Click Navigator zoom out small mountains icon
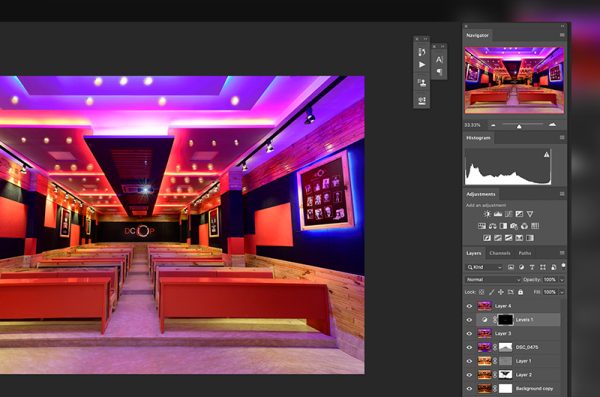This screenshot has height=397, width=600. pyautogui.click(x=493, y=125)
